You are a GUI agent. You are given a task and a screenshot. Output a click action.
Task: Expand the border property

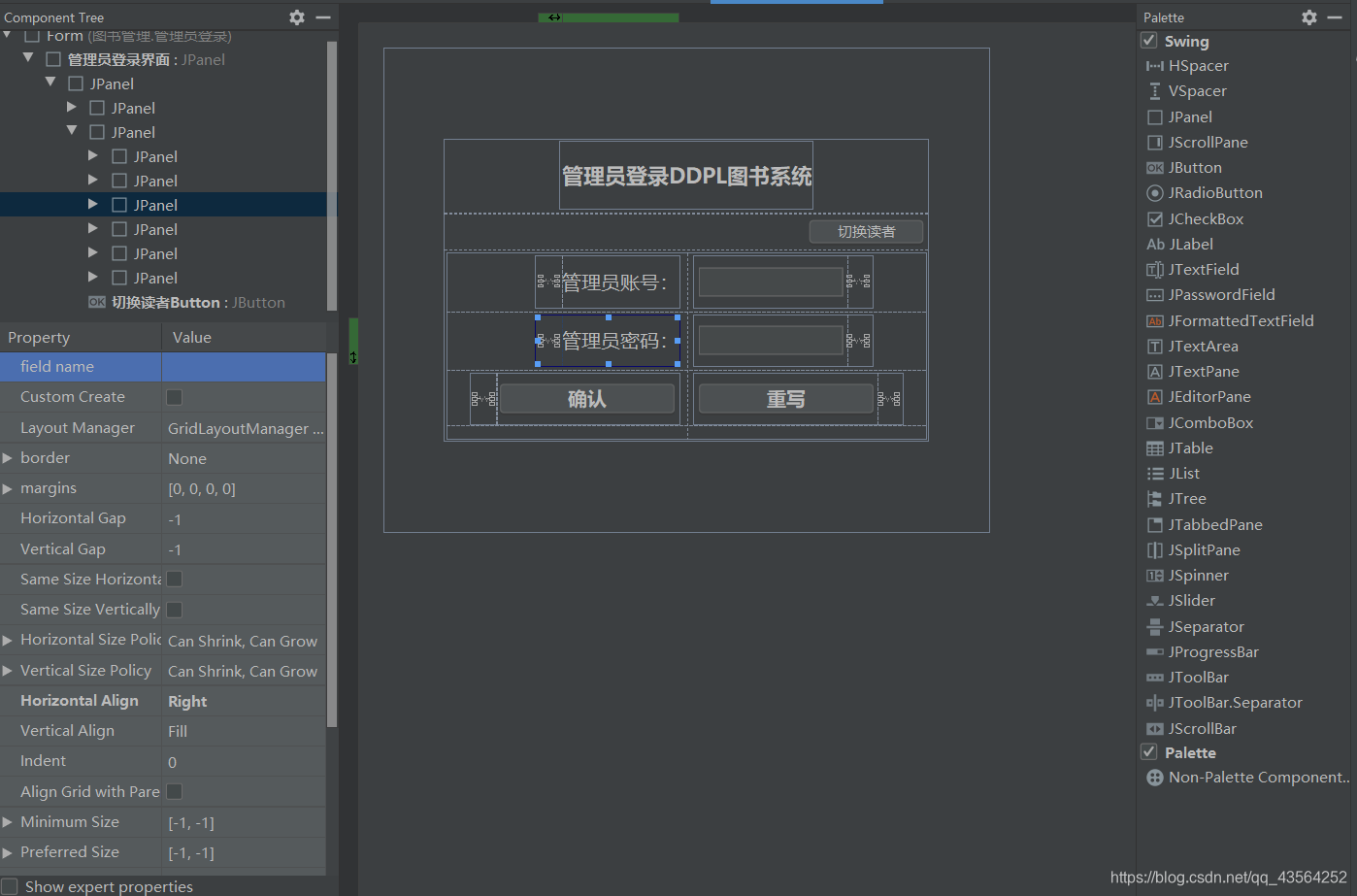pos(8,458)
